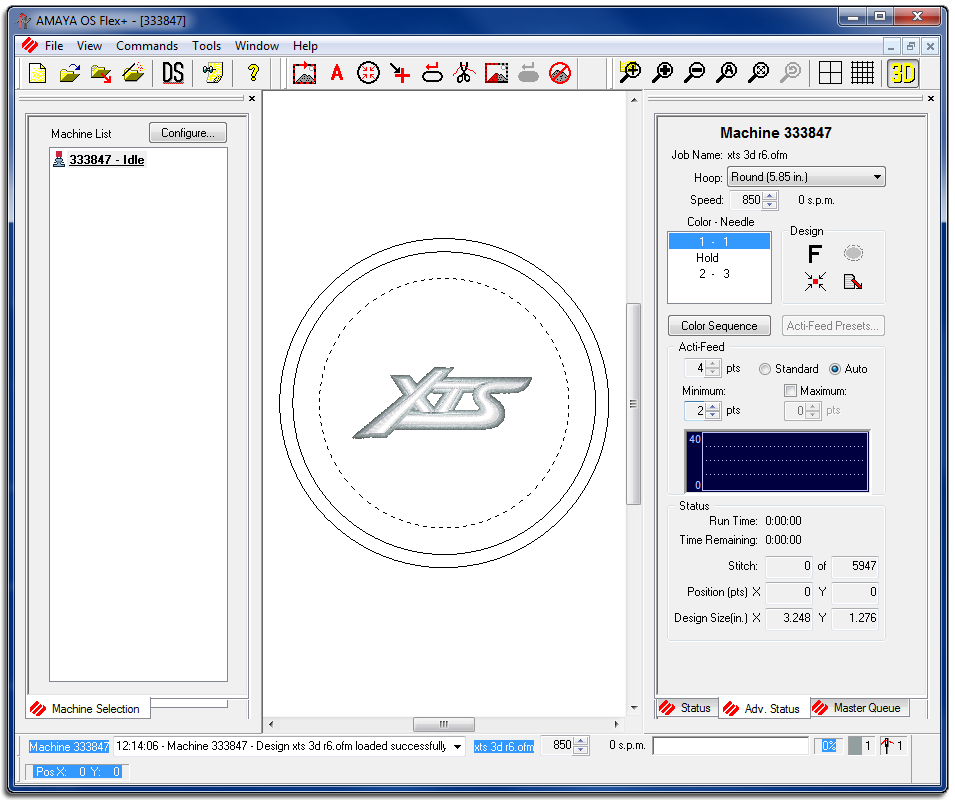Viewport: 955px width, 800px height.
Task: Click the red no-entry cancel icon
Action: [x=560, y=74]
